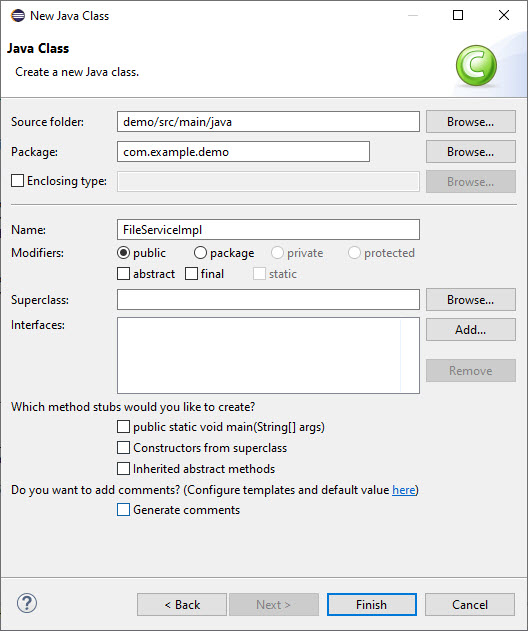The width and height of the screenshot is (528, 631).
Task: Select the package modifier radio button
Action: pyautogui.click(x=200, y=253)
